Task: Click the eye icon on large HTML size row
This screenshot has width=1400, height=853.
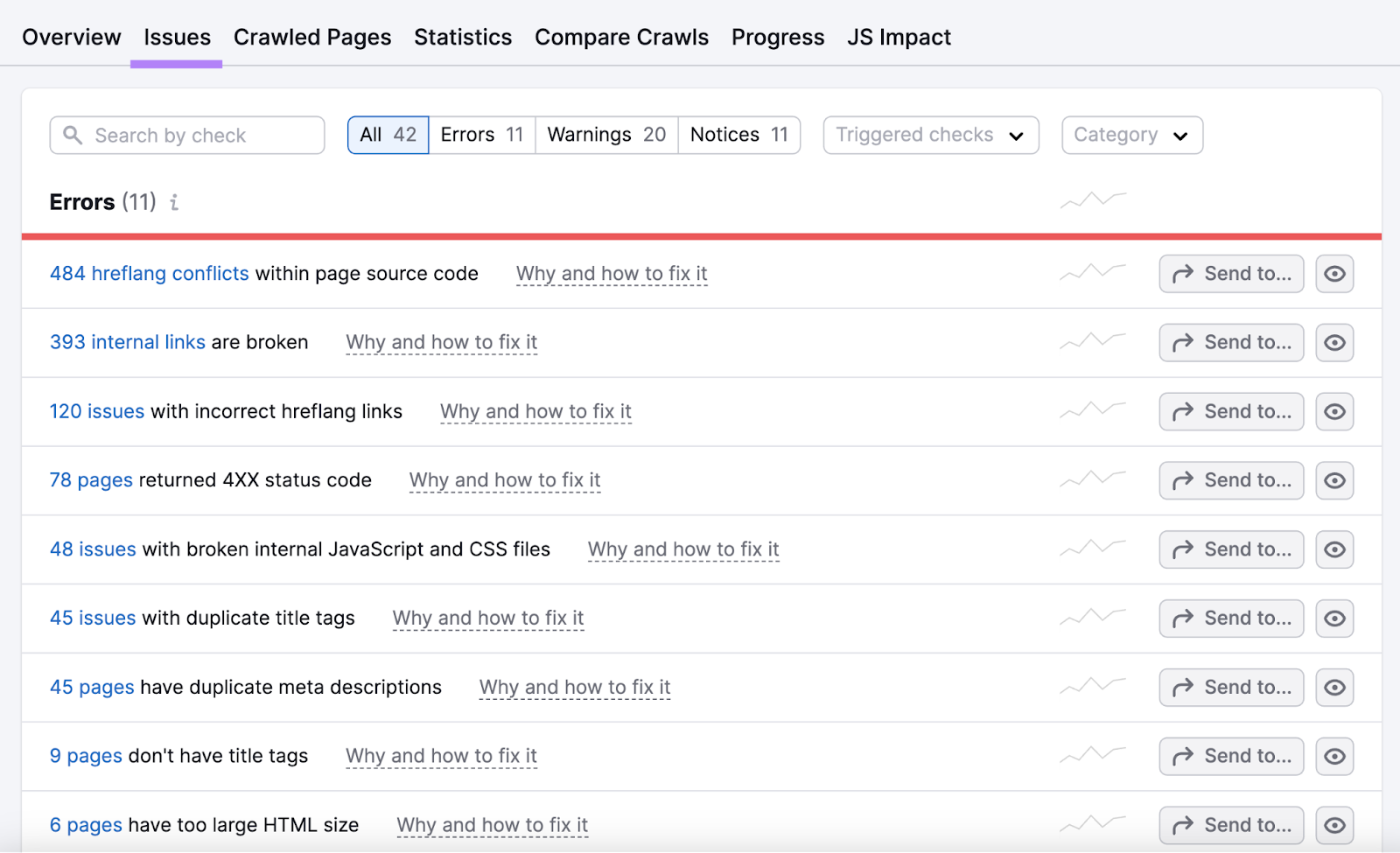Action: pos(1333,823)
